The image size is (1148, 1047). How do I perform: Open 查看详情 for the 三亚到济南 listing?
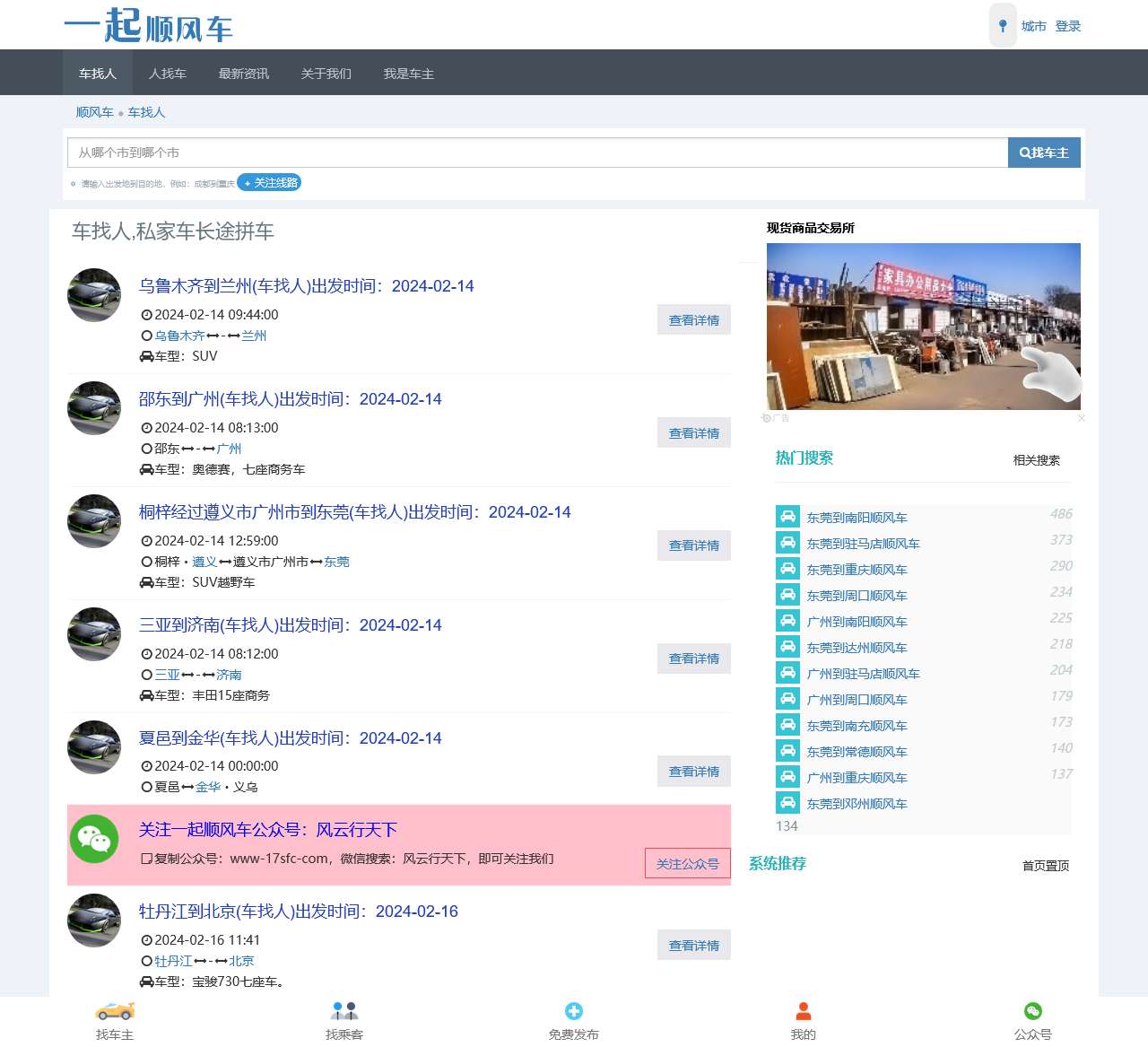[693, 659]
